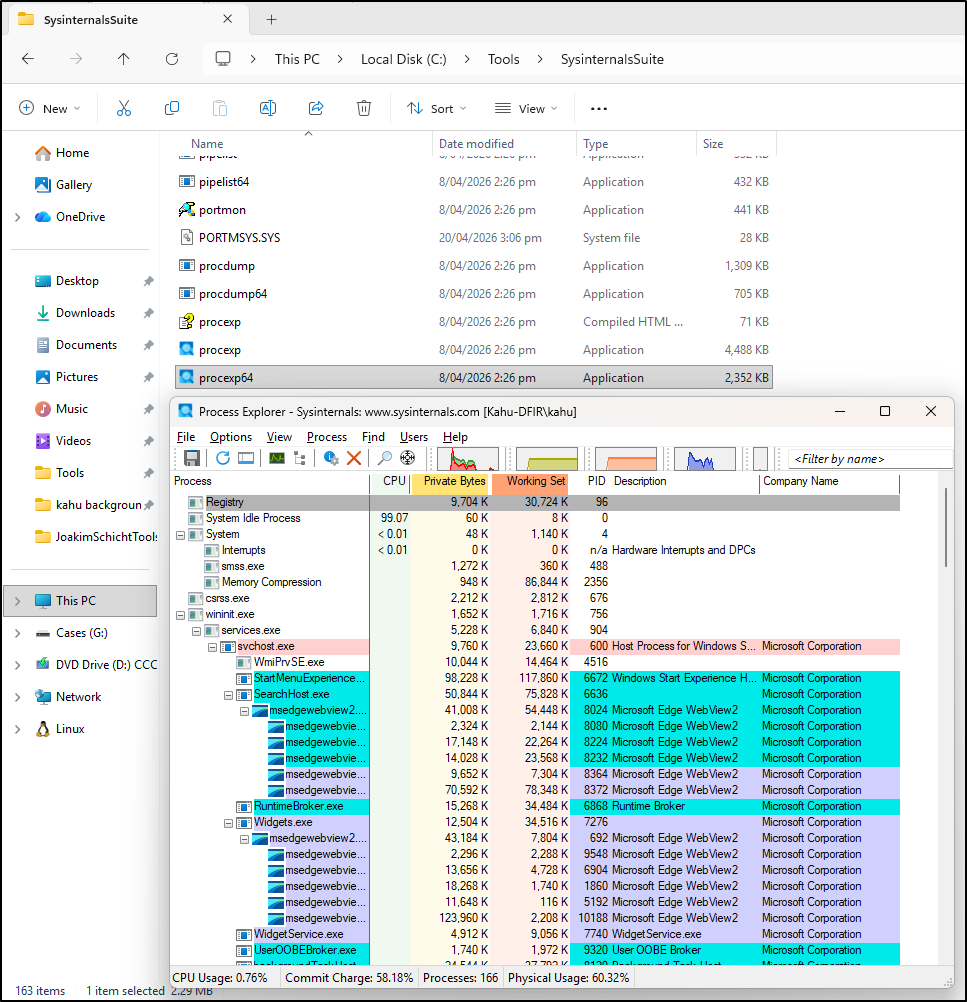Viewport: 967px width, 1002px height.
Task: Click the Rename icon in Explorer toolbar
Action: tap(268, 109)
